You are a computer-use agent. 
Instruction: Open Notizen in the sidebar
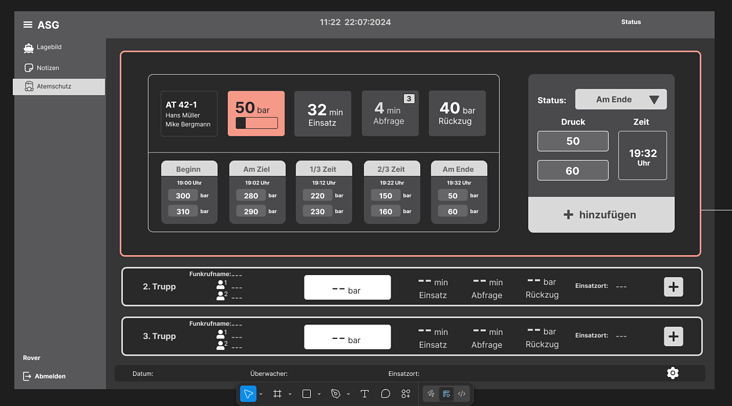coord(48,67)
